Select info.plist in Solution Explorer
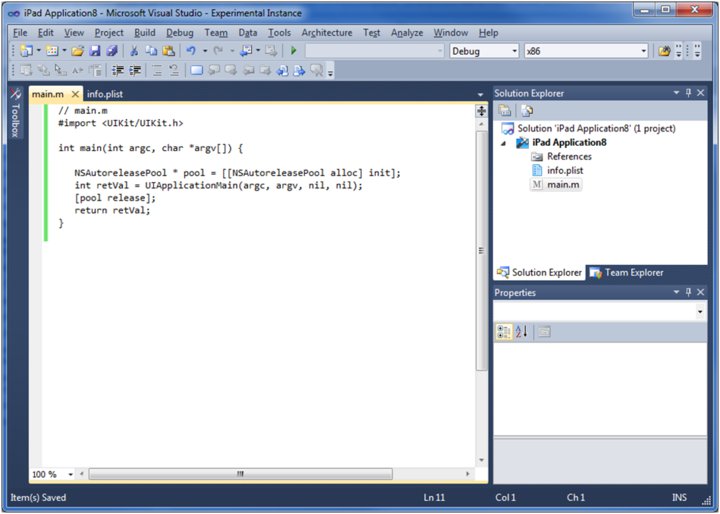720x514 pixels. tap(557, 170)
